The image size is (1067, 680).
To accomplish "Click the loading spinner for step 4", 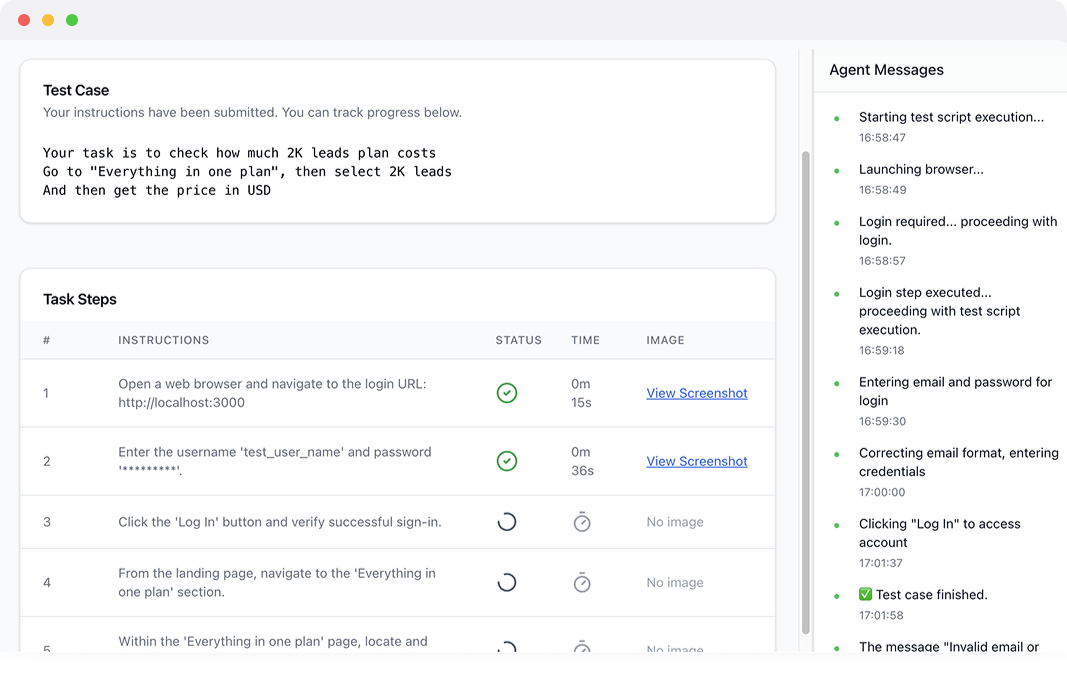I will 506,583.
